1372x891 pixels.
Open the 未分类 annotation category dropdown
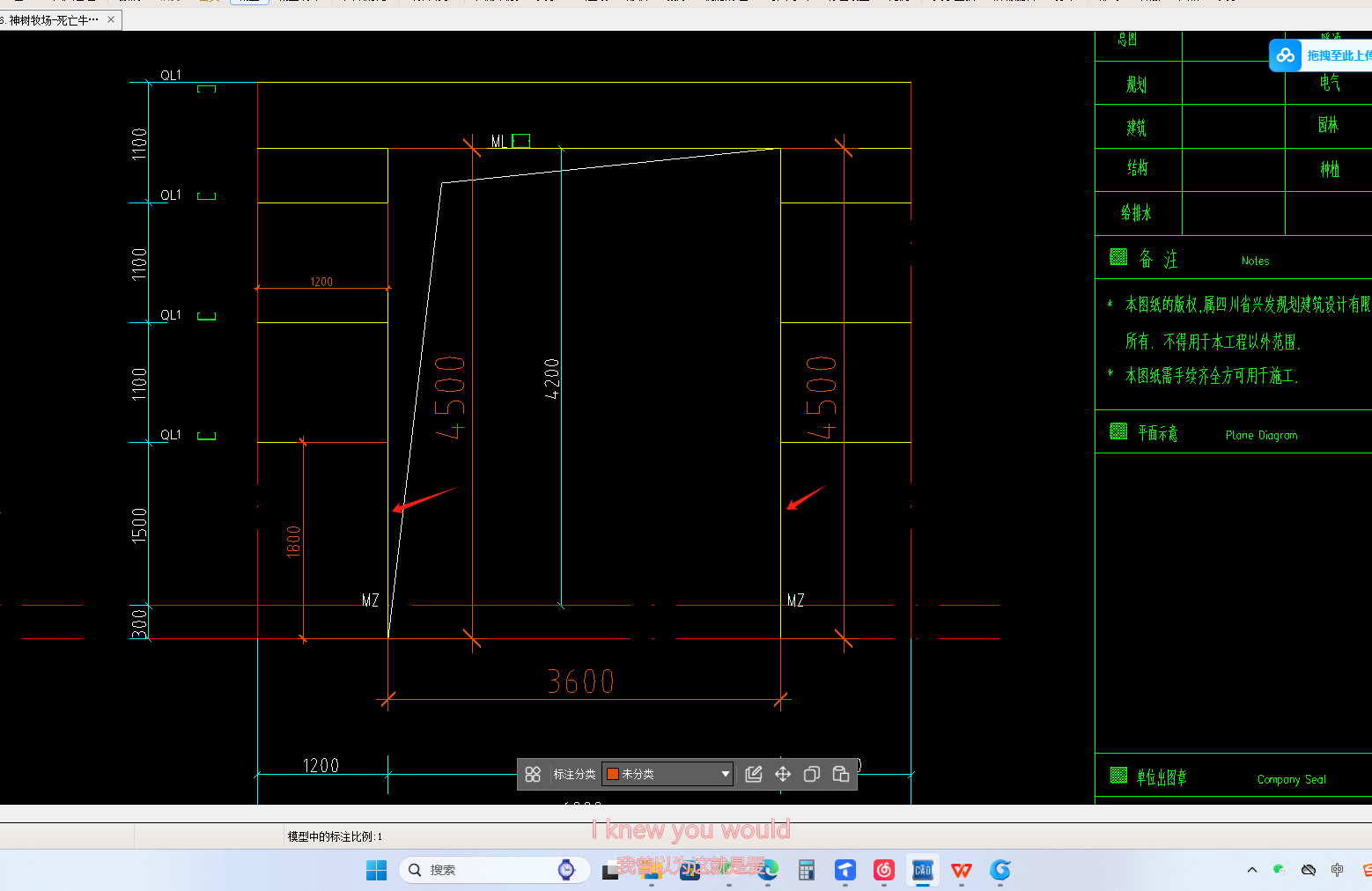coord(668,774)
